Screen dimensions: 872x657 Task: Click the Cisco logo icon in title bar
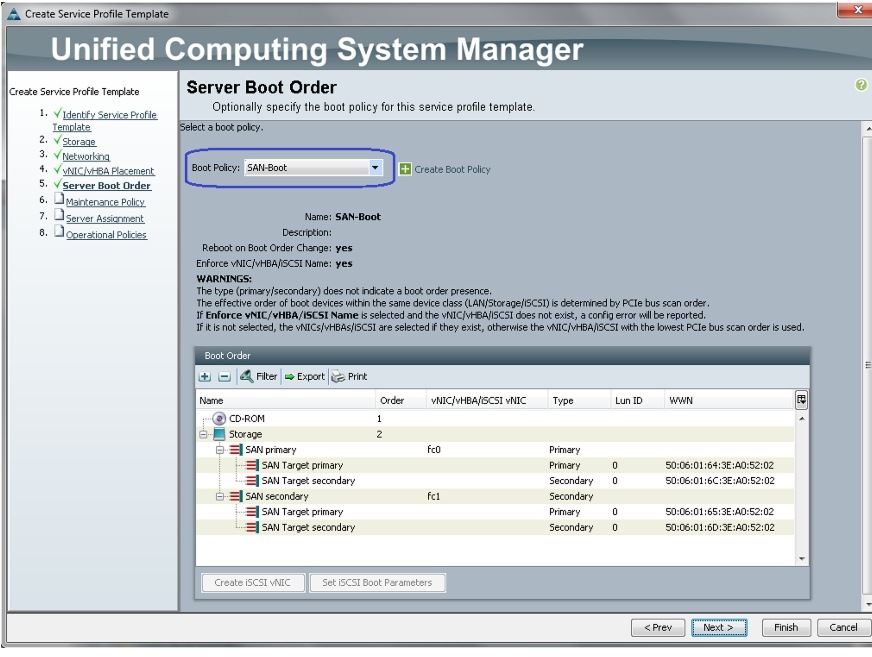click(x=14, y=14)
